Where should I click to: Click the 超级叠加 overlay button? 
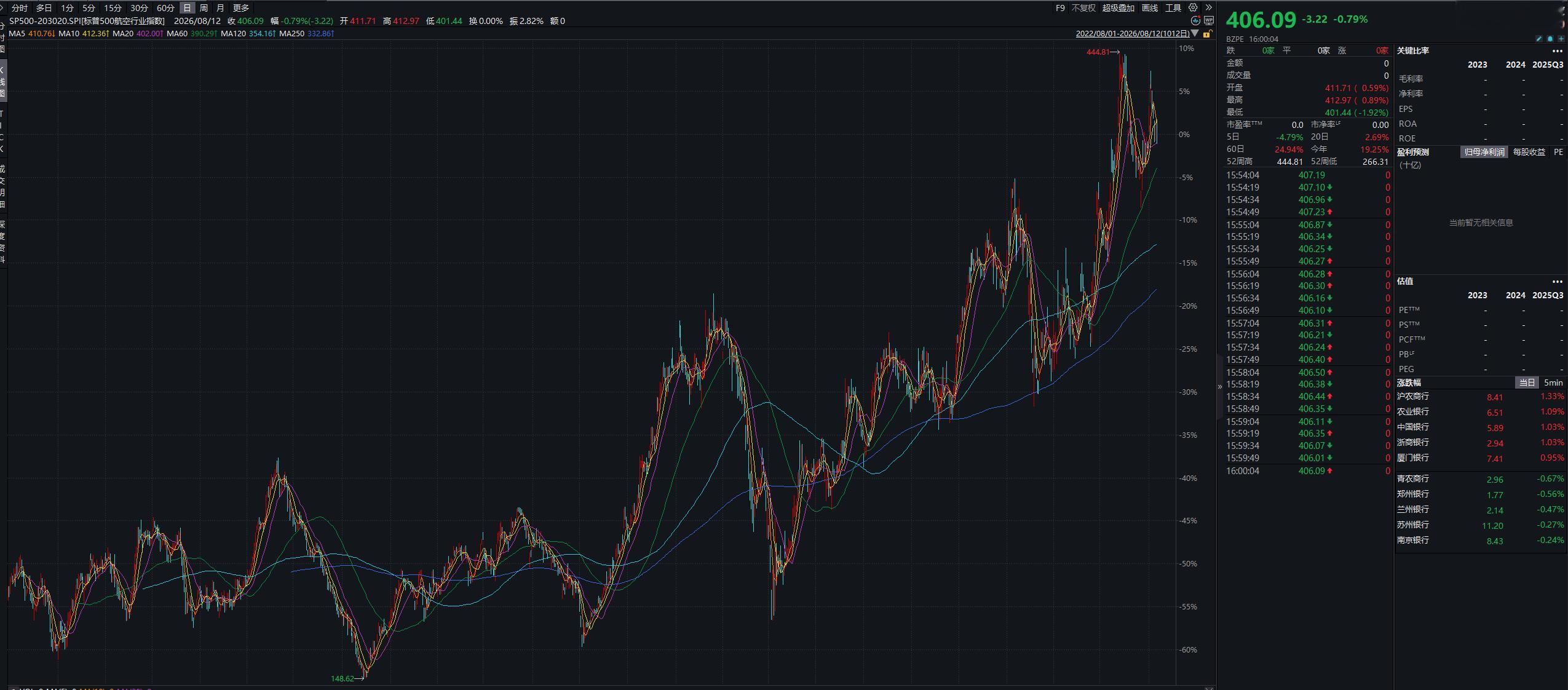coord(1118,8)
